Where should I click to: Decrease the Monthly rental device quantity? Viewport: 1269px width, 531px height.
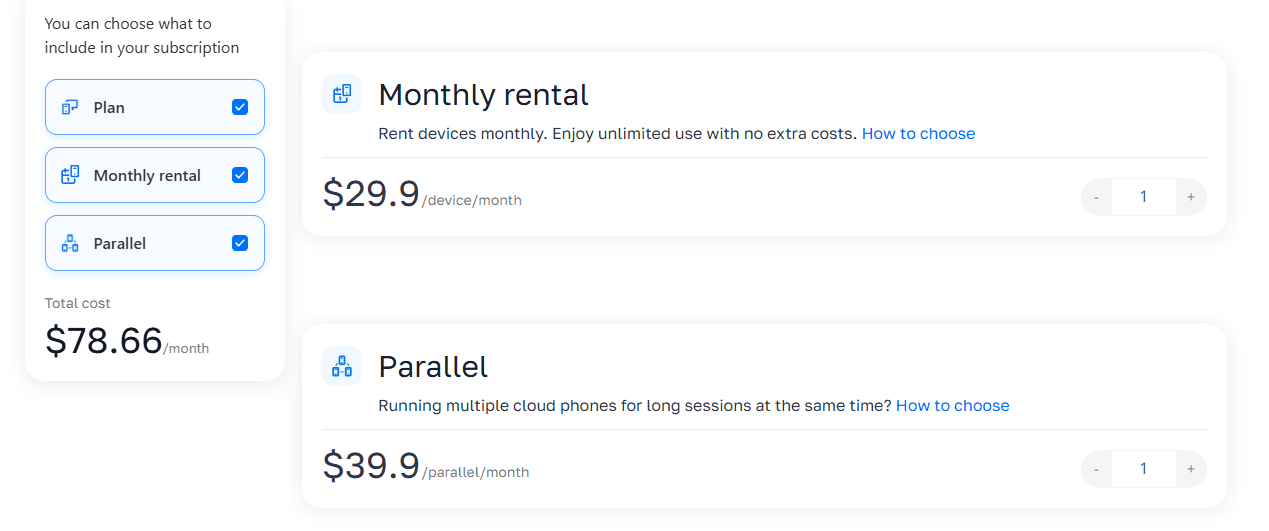click(x=1097, y=197)
